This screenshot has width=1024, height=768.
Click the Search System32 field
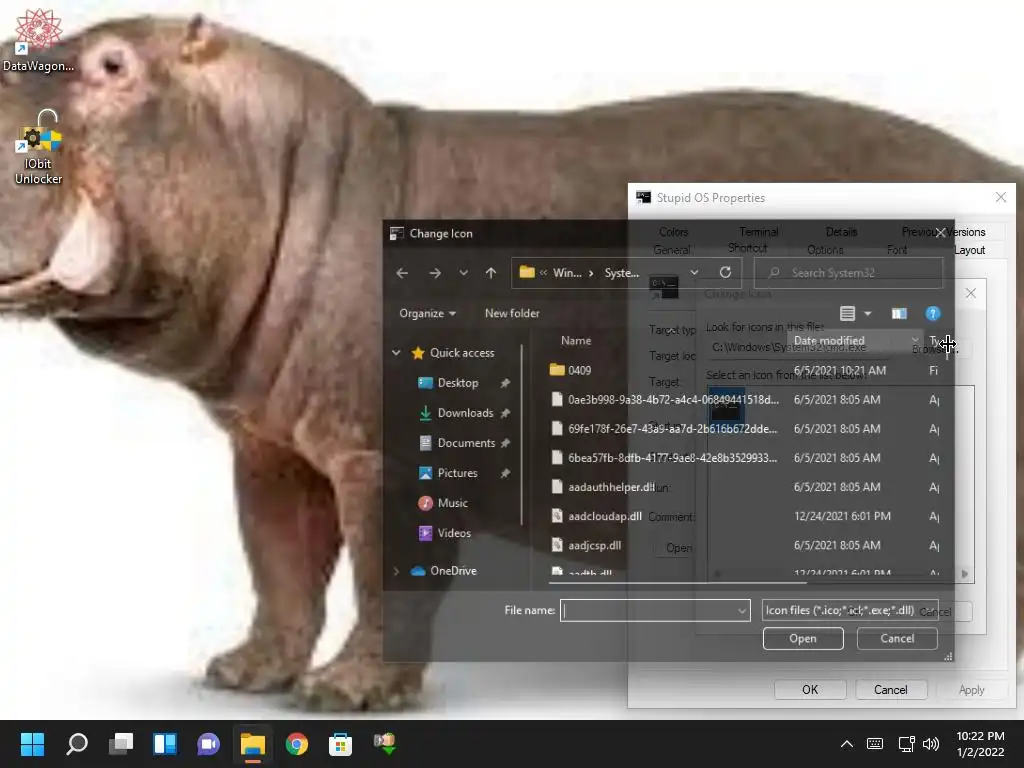coord(848,272)
